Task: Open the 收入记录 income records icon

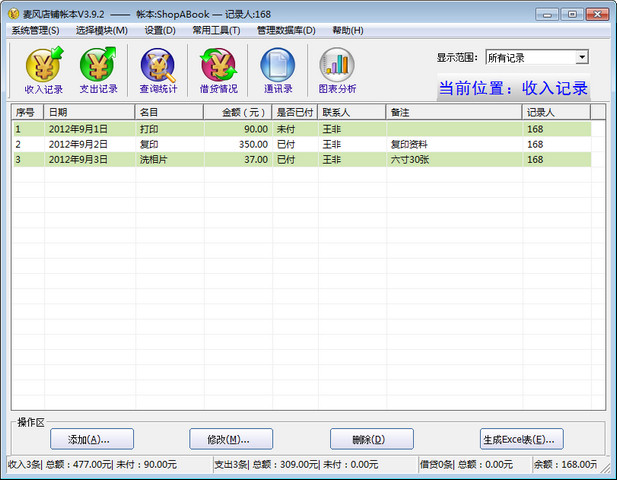Action: point(43,70)
